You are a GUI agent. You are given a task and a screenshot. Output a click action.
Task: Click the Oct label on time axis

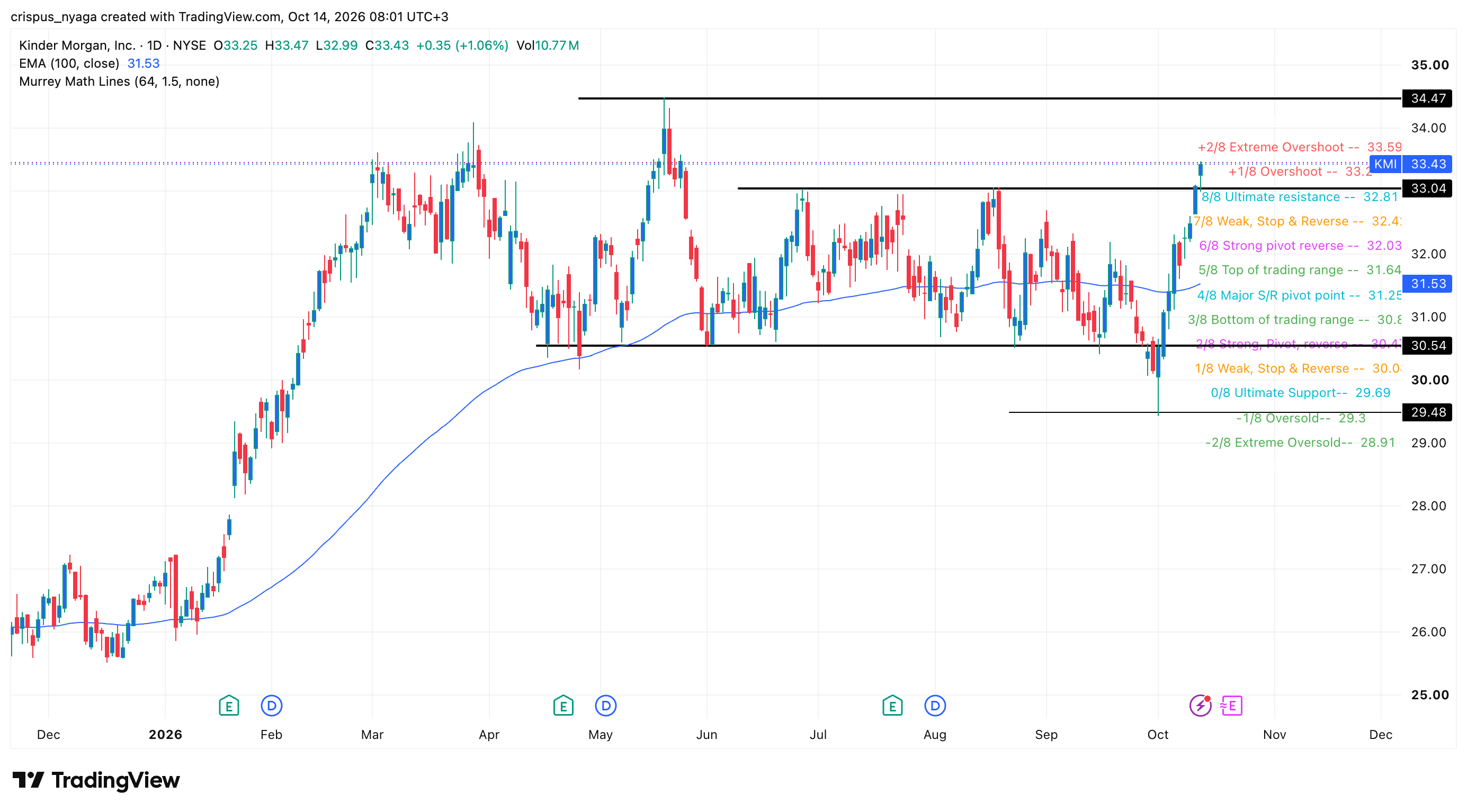tap(1158, 735)
